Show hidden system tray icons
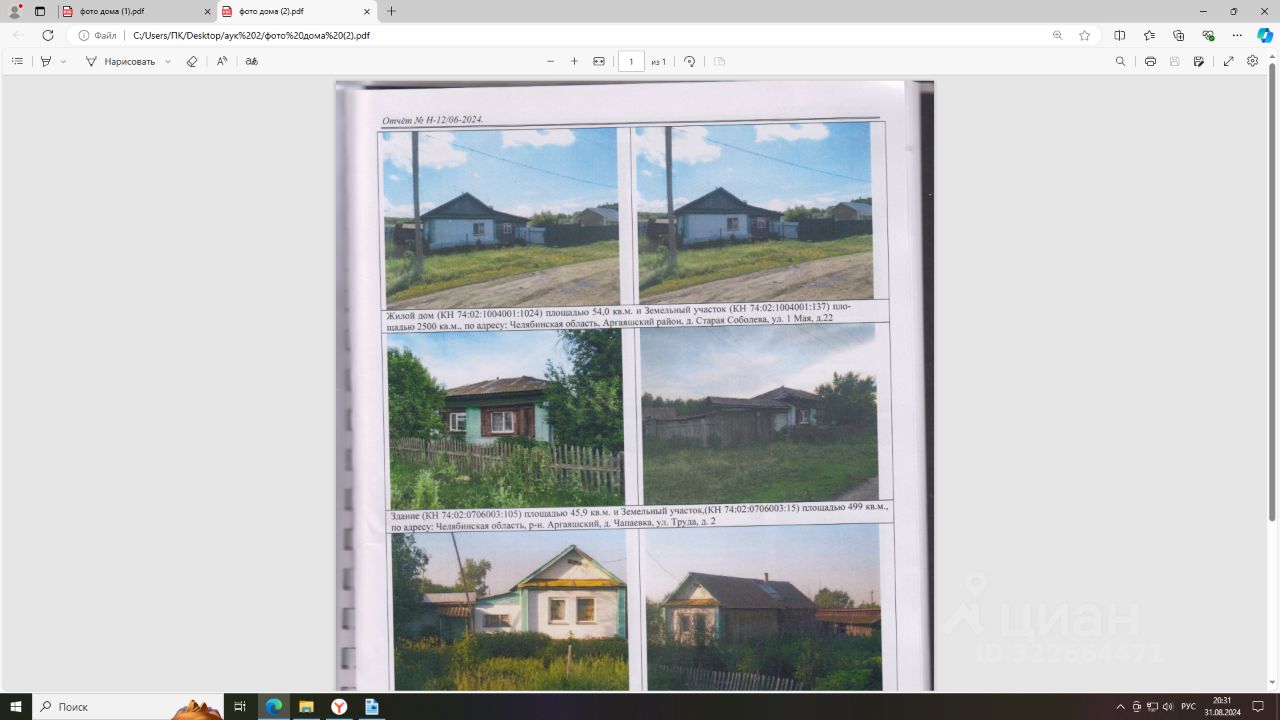The width and height of the screenshot is (1280, 720). tap(1120, 707)
